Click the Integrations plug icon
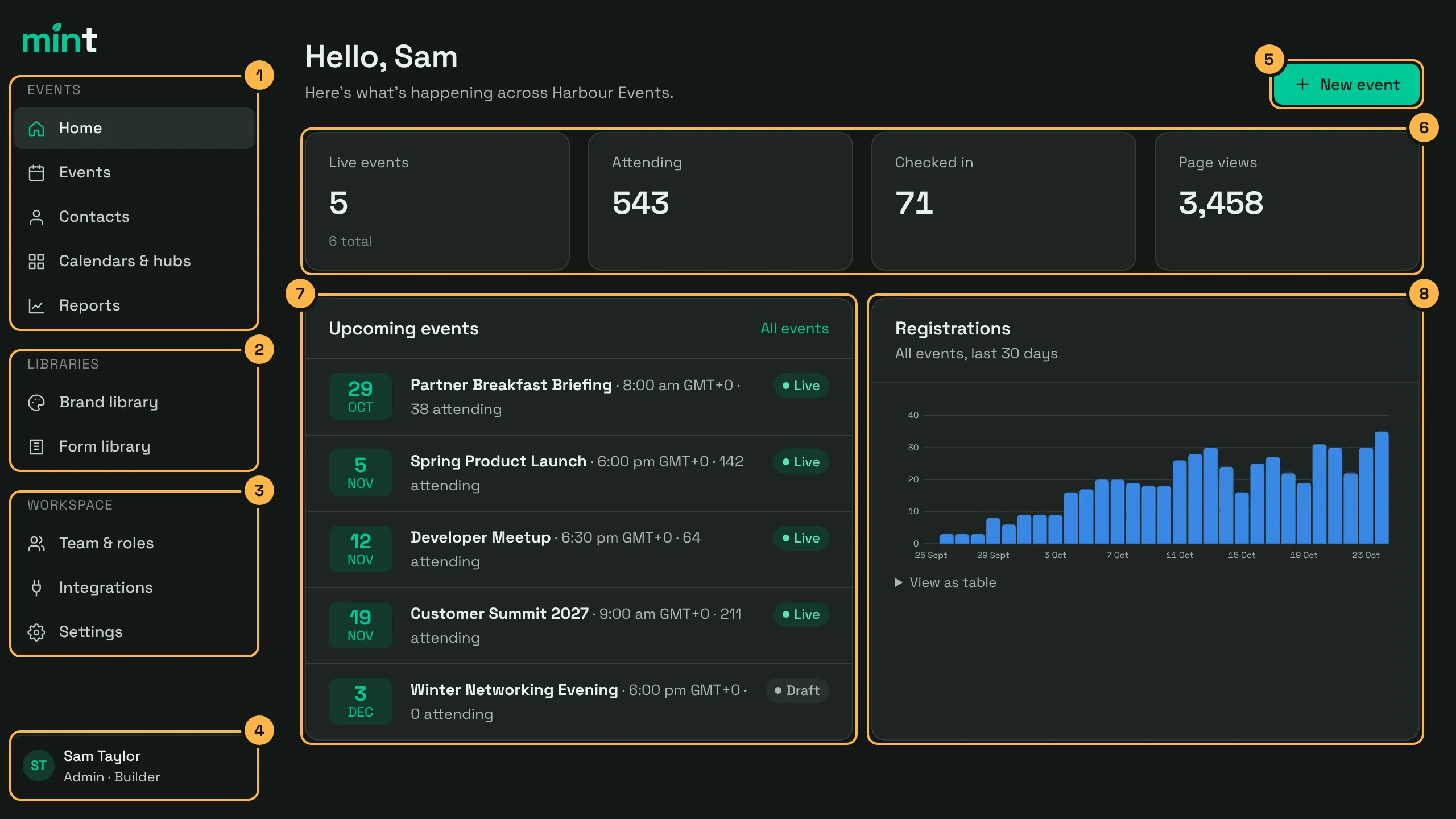 pyautogui.click(x=36, y=588)
